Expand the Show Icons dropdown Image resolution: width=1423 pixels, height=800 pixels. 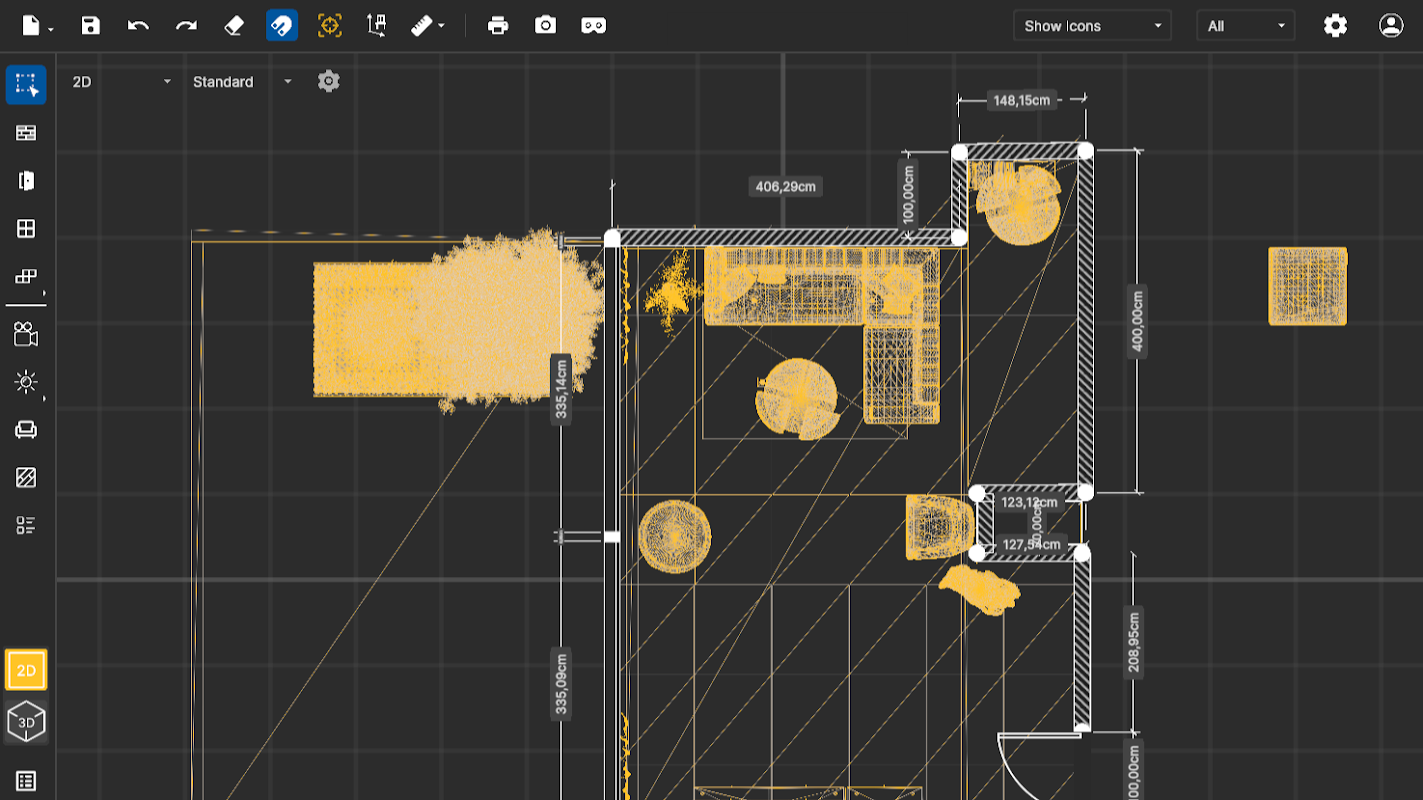click(1092, 26)
